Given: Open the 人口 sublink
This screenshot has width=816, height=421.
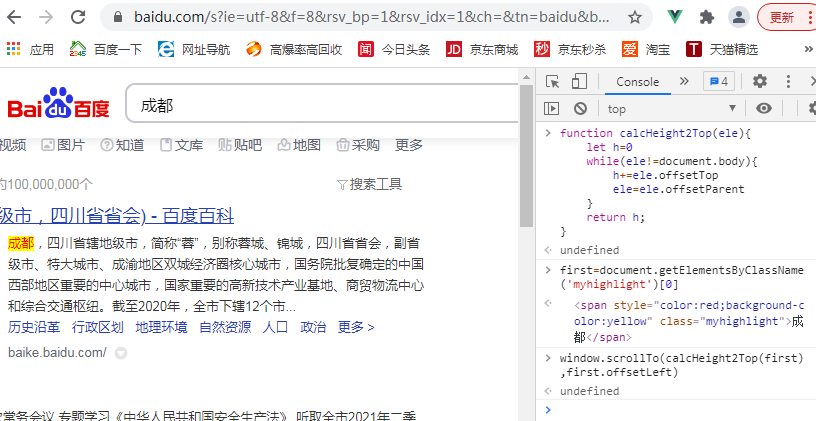Looking at the screenshot, I should (275, 327).
